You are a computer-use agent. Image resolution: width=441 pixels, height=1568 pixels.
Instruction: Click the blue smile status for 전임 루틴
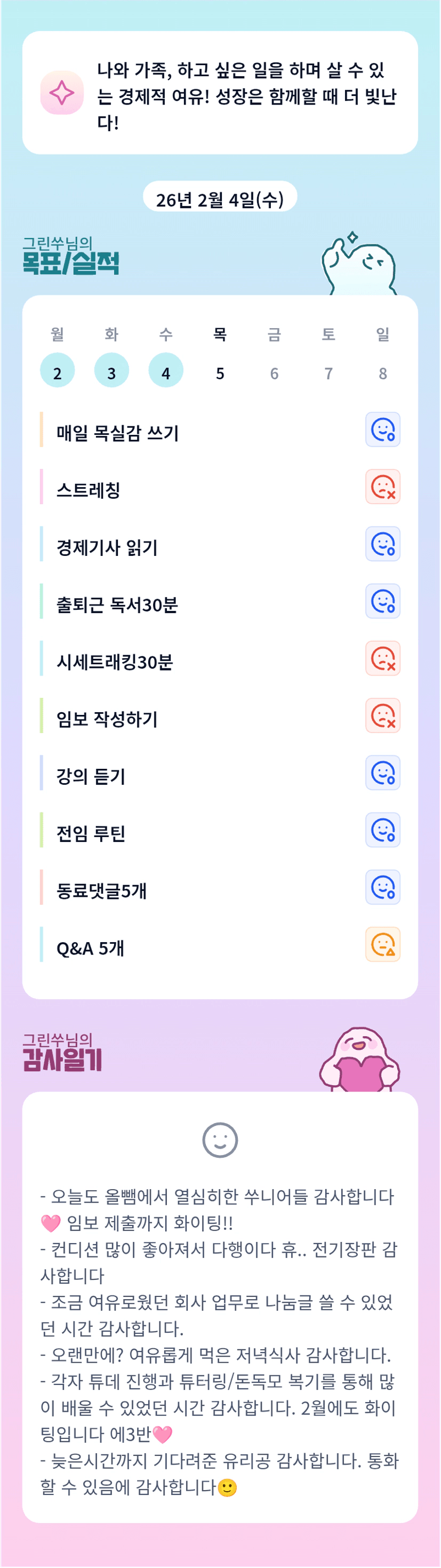tap(382, 830)
